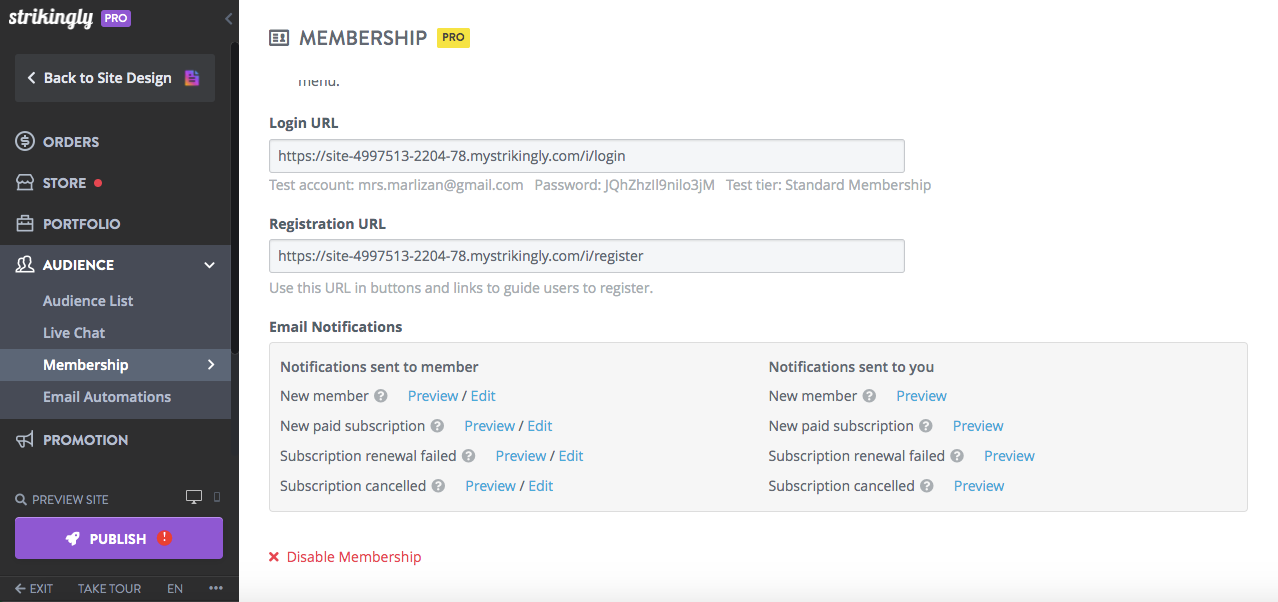This screenshot has width=1278, height=602.
Task: Open Preview Site via the magnifier icon
Action: 23,498
